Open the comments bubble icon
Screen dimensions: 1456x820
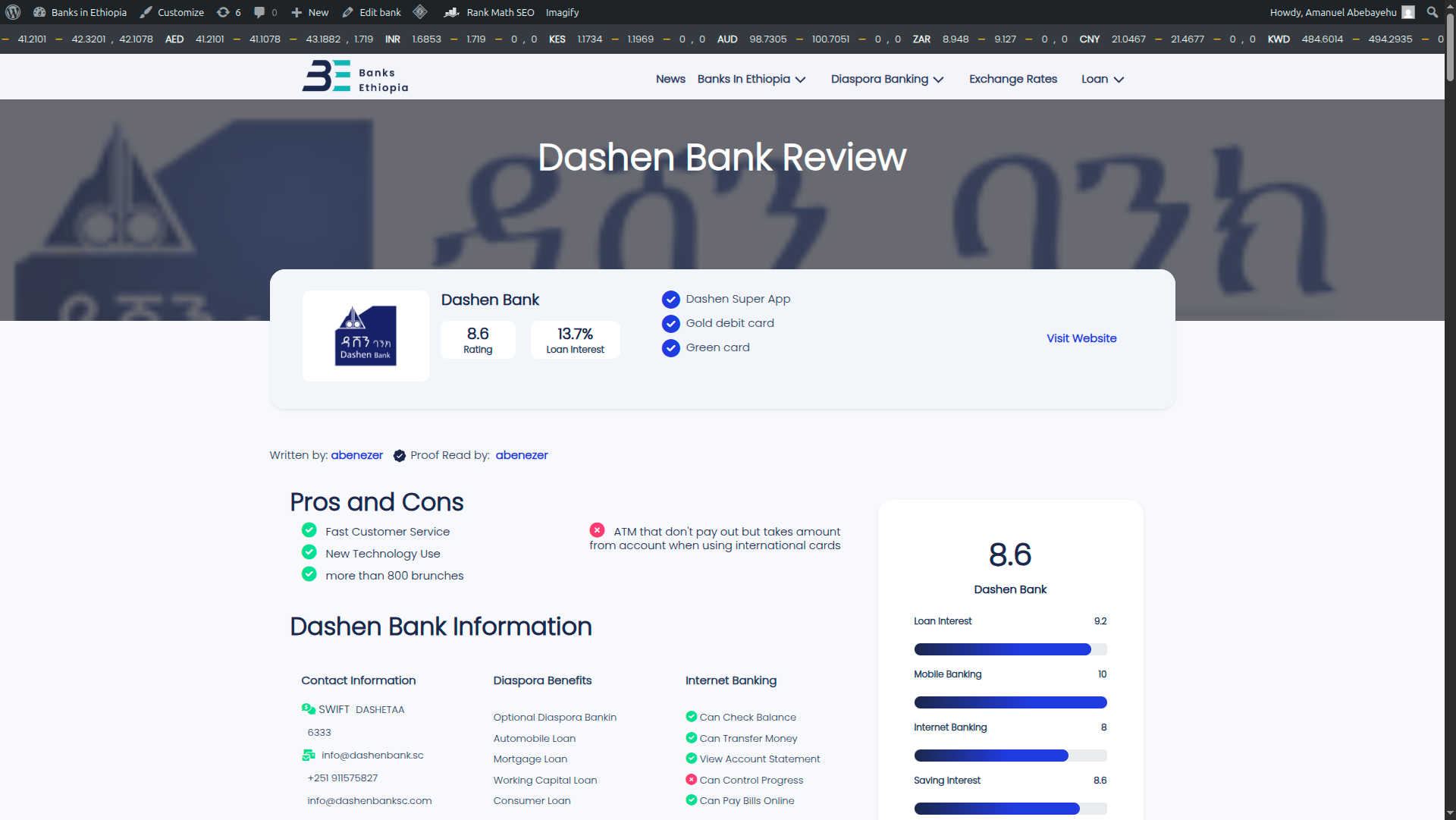click(259, 12)
